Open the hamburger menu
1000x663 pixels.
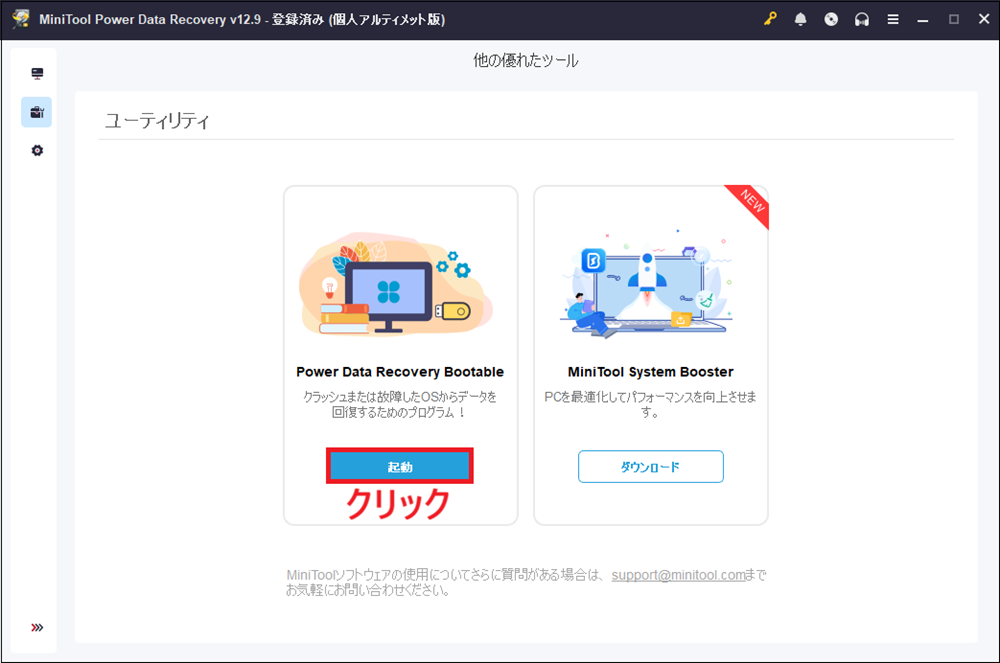click(x=893, y=19)
